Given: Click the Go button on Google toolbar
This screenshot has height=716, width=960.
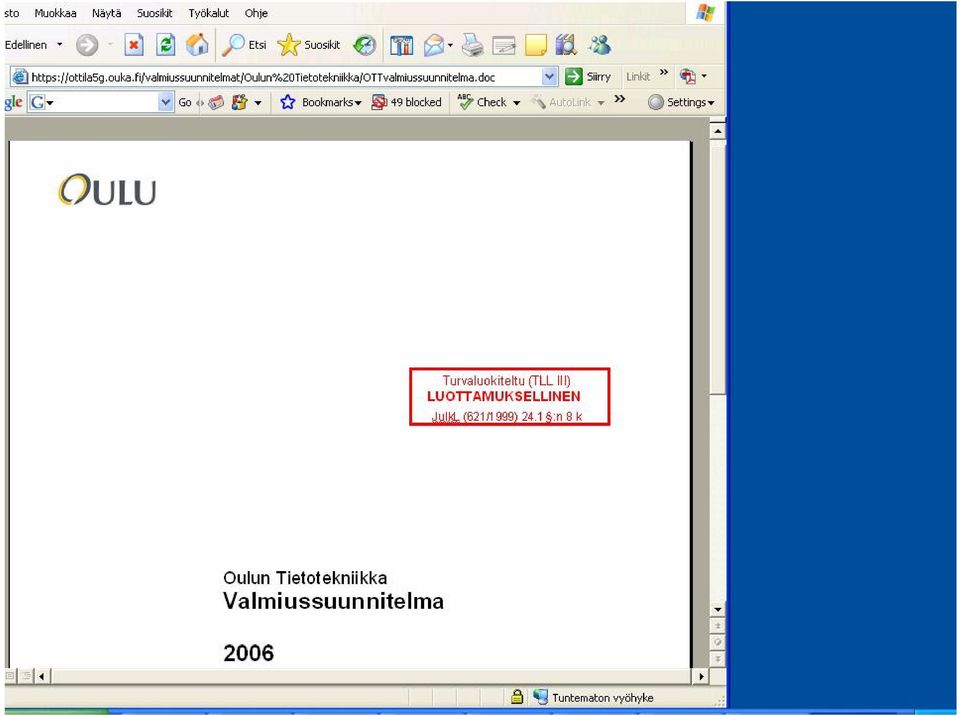Looking at the screenshot, I should tap(185, 102).
